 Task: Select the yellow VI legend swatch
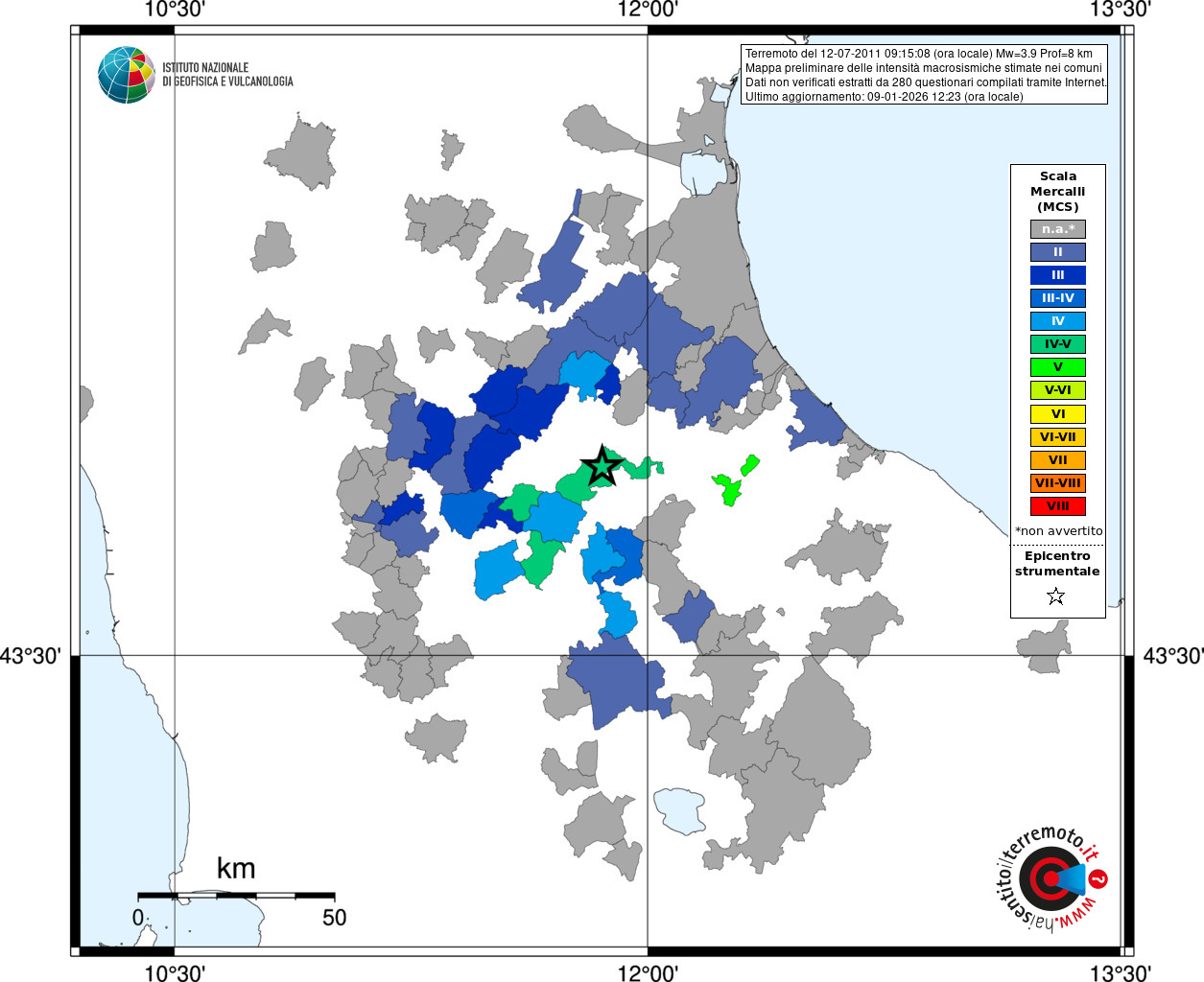(1058, 414)
